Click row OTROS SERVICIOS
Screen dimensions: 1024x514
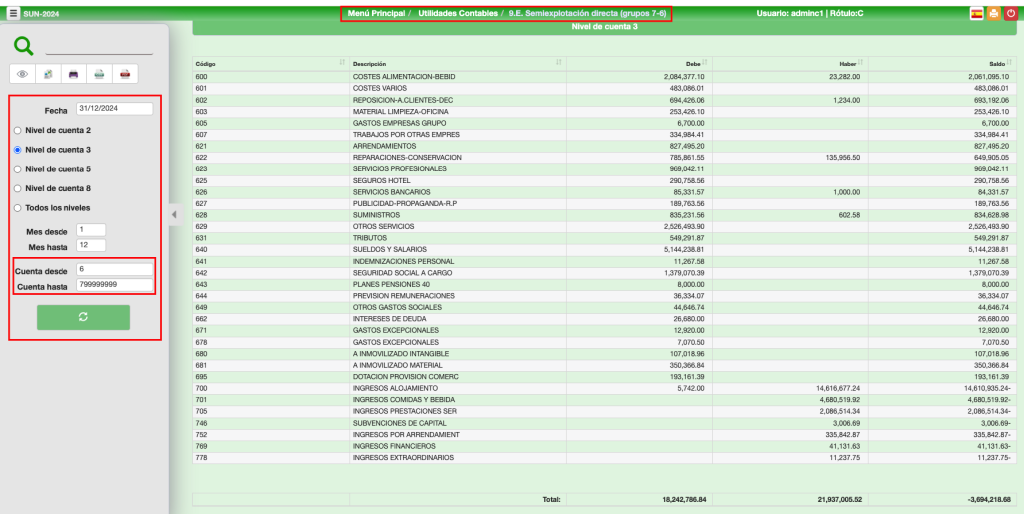click(605, 227)
